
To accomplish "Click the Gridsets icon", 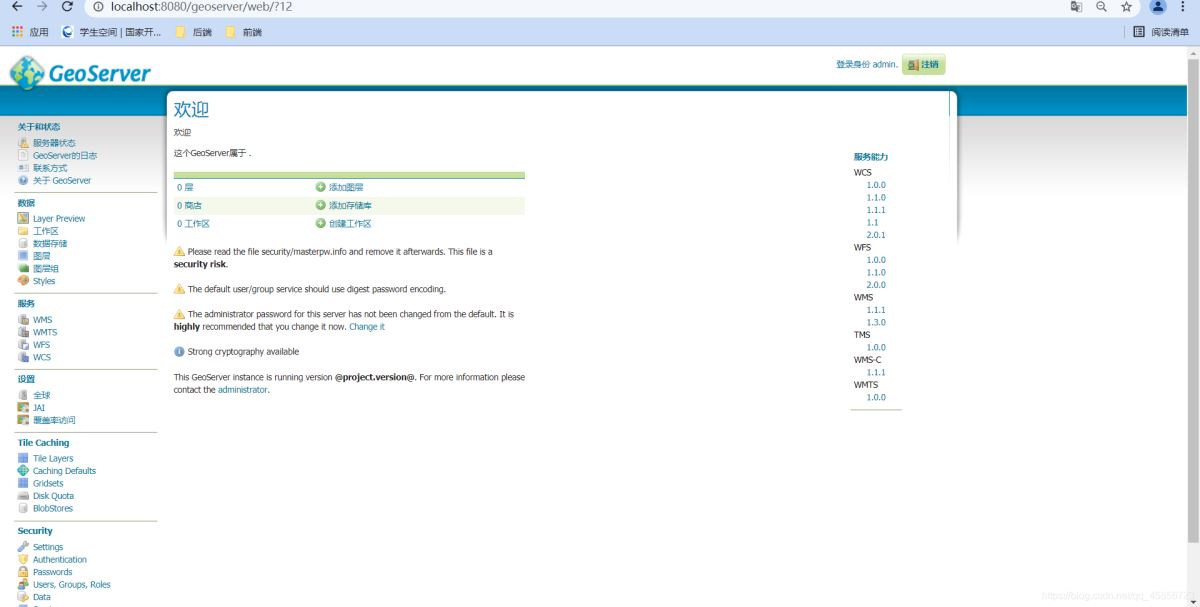I will pyautogui.click(x=23, y=483).
